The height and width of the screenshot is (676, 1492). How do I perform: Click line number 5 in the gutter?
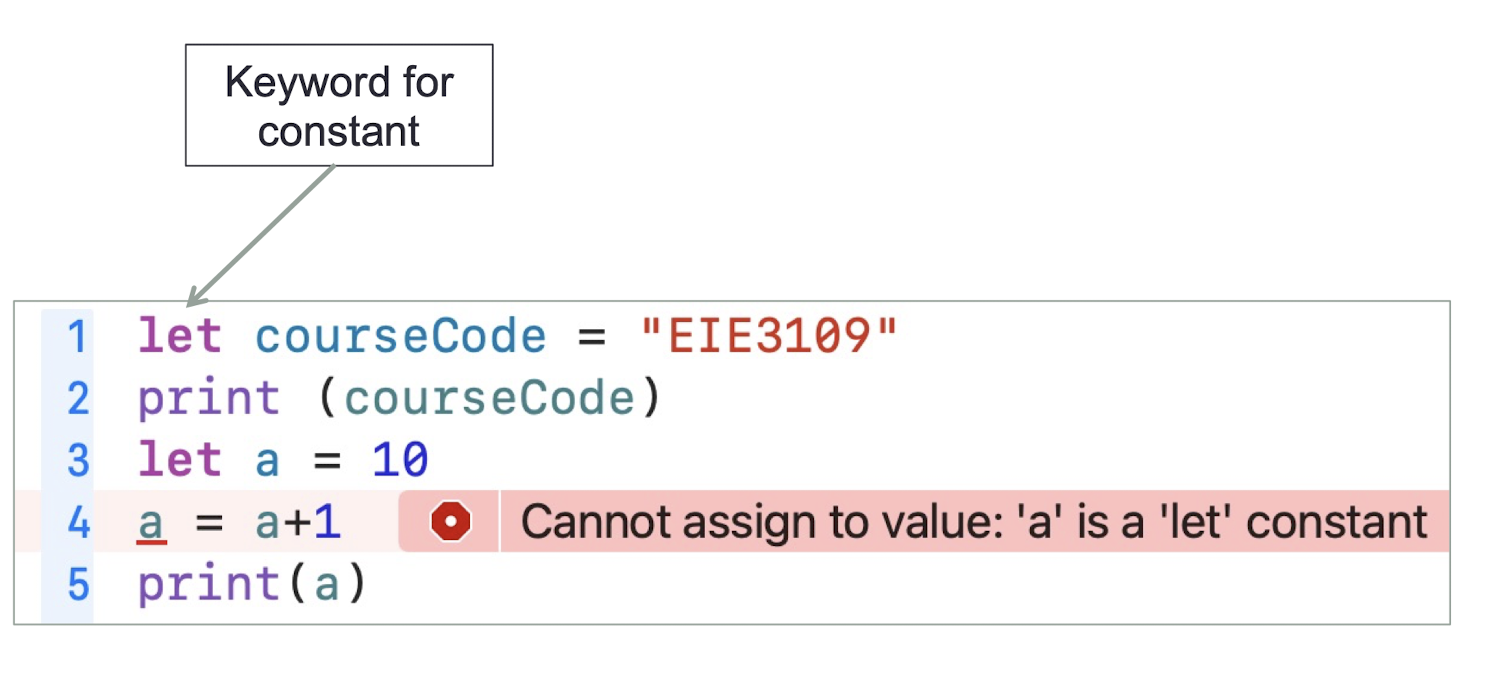coord(78,585)
